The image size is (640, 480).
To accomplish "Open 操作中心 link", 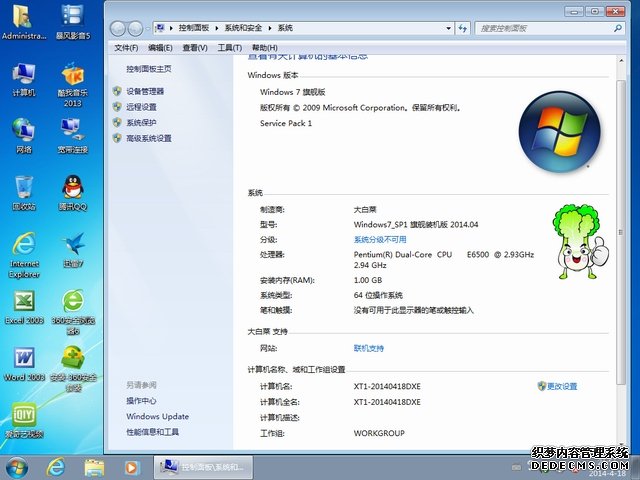I will [141, 401].
